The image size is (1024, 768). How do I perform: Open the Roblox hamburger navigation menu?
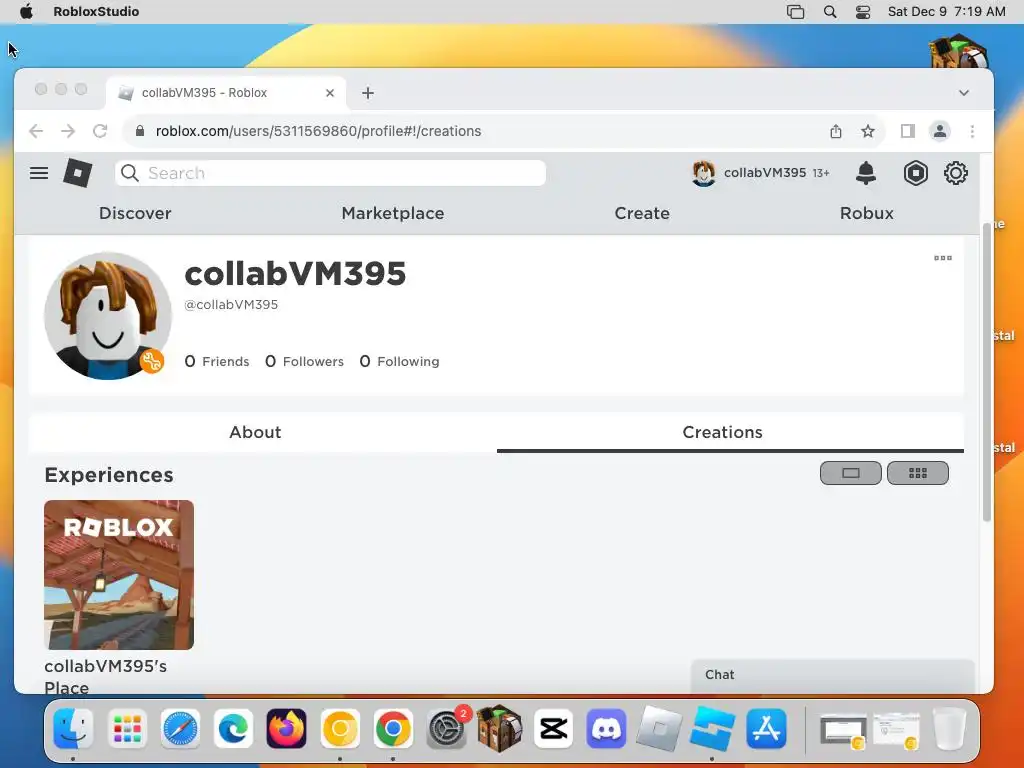pyautogui.click(x=39, y=173)
